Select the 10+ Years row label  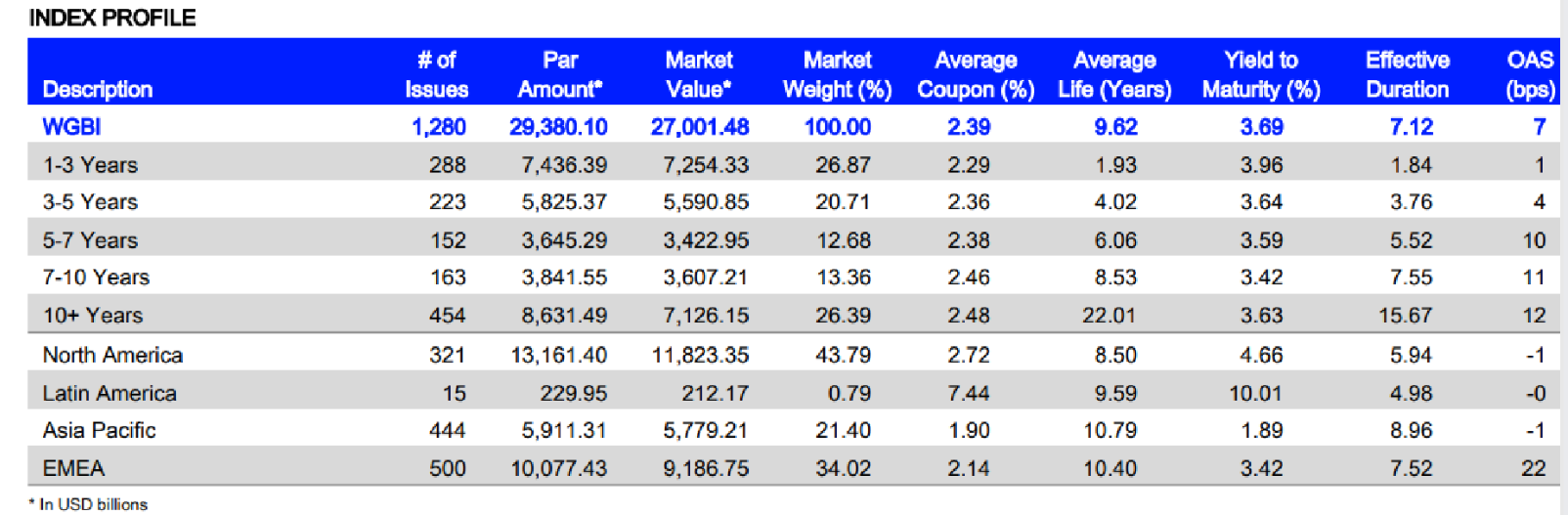tap(93, 316)
